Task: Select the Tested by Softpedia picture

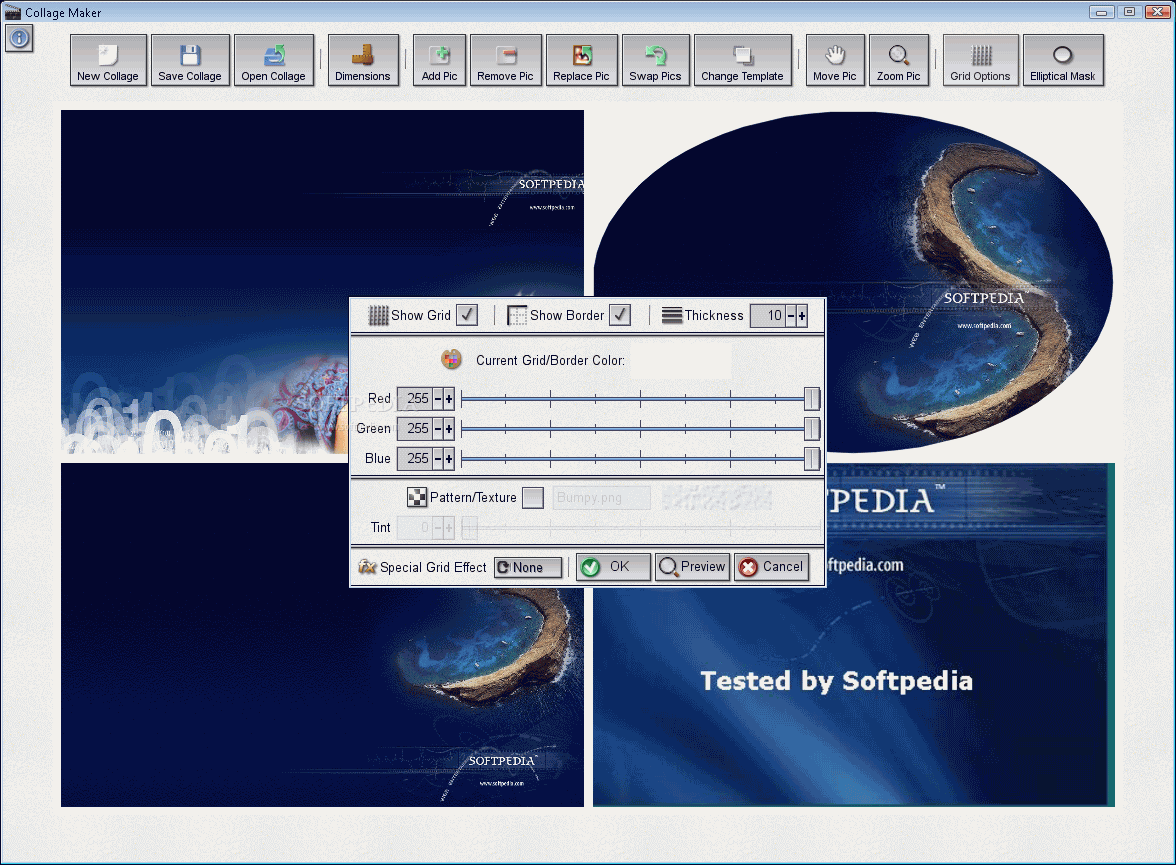Action: (x=854, y=698)
